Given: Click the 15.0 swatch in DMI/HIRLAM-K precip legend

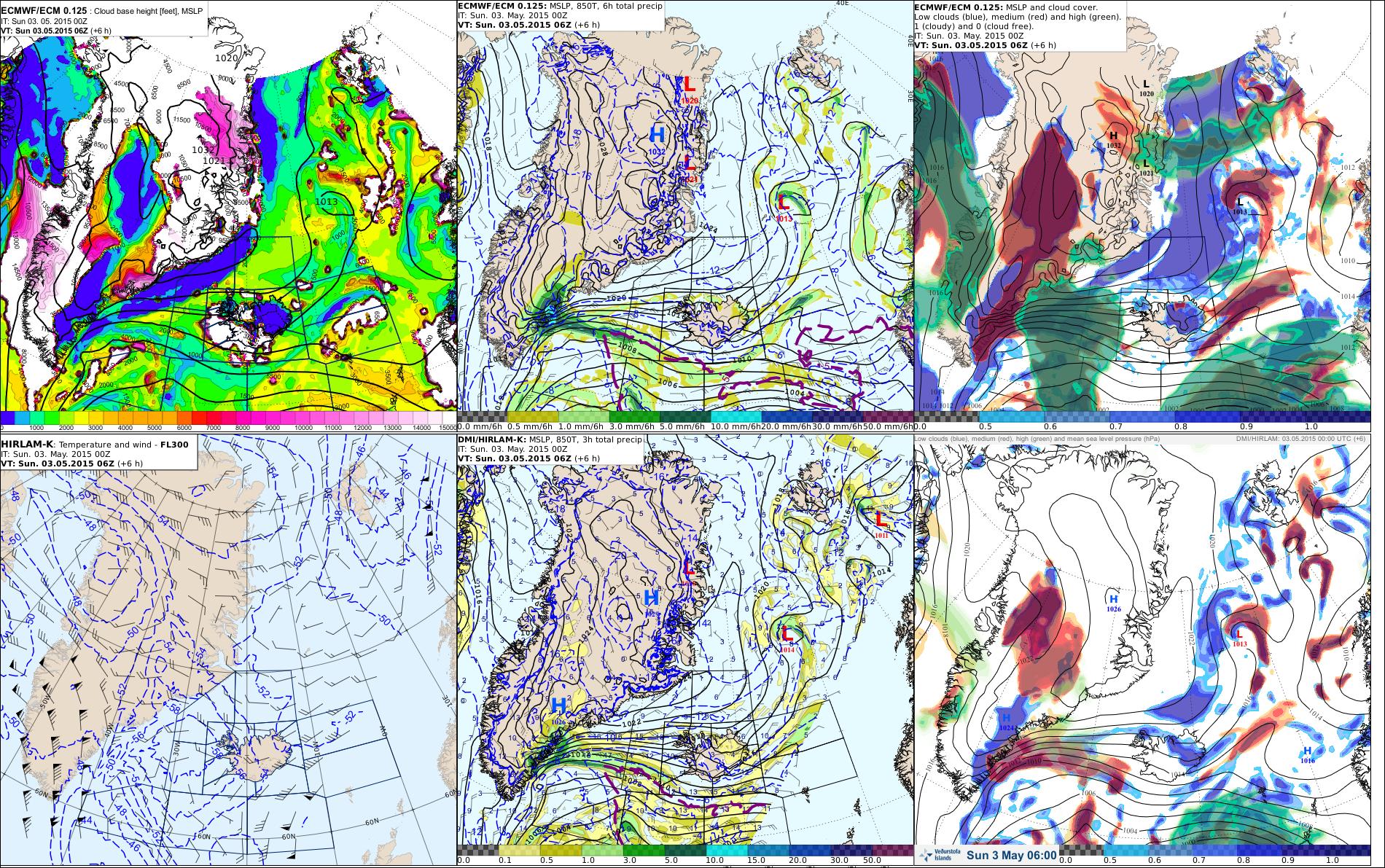Looking at the screenshot, I should [x=769, y=850].
